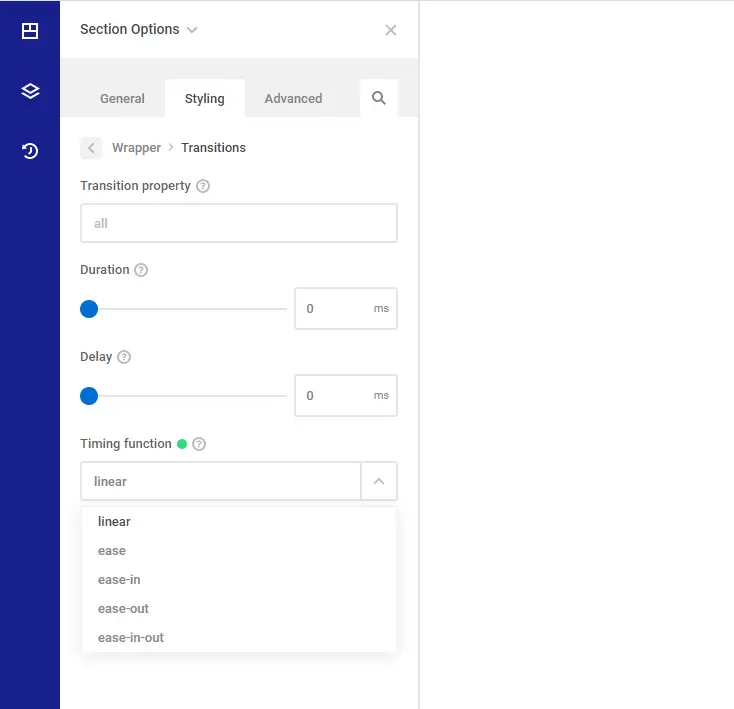Show help for Duration

141,270
